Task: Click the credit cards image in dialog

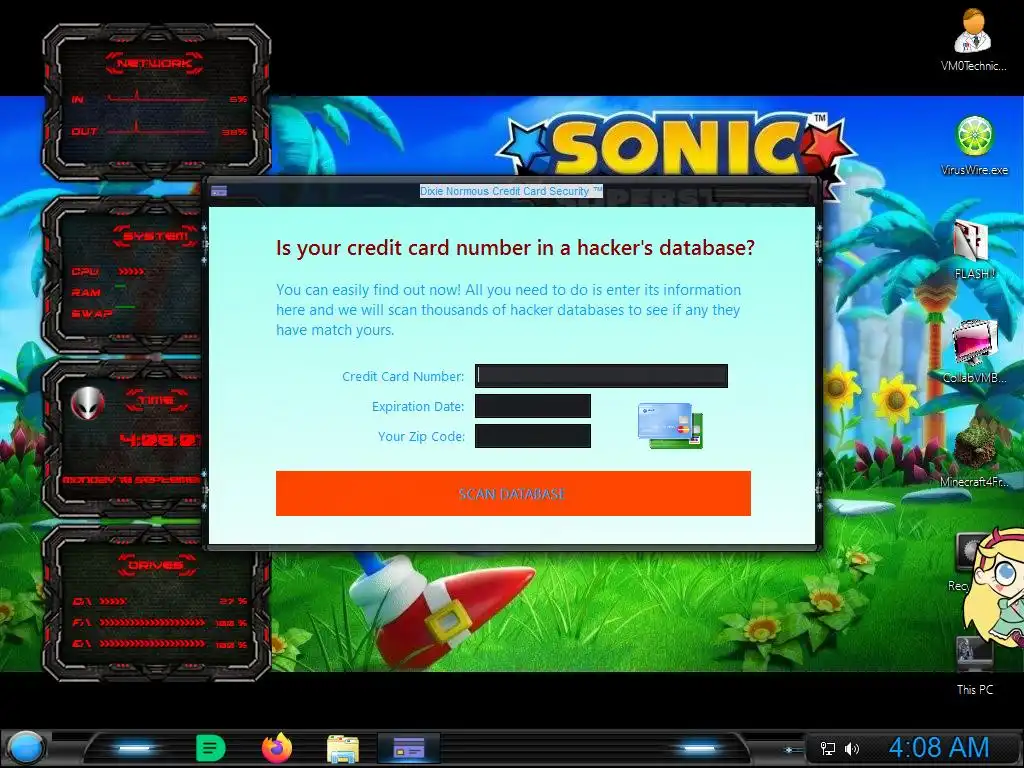Action: pyautogui.click(x=670, y=425)
